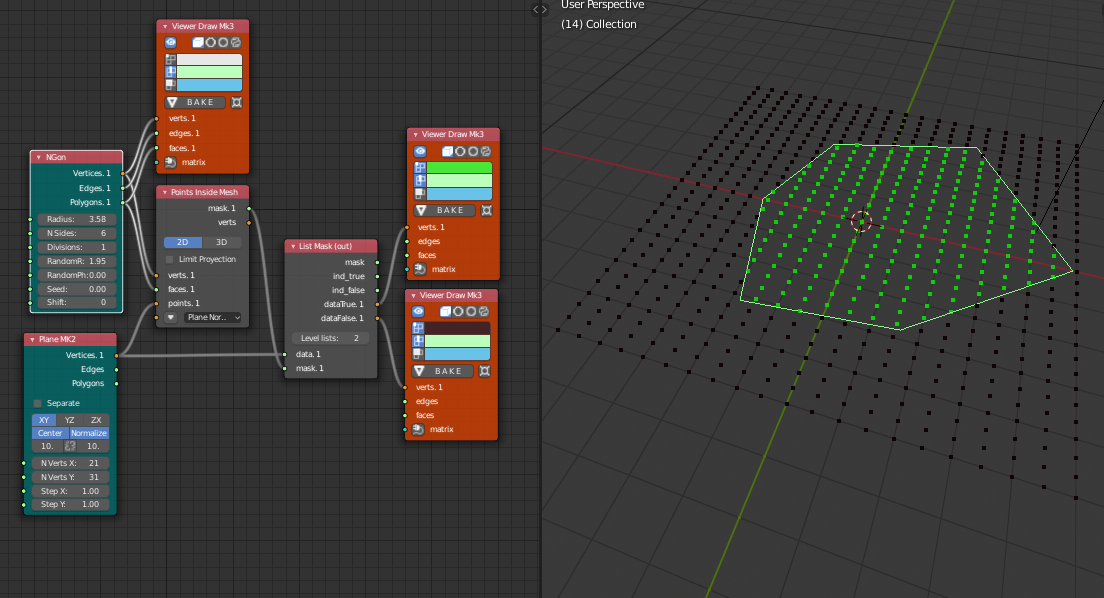Click the edge color grid icon on the middle Viewer node
Screen dimensions: 1104x598
[420, 180]
